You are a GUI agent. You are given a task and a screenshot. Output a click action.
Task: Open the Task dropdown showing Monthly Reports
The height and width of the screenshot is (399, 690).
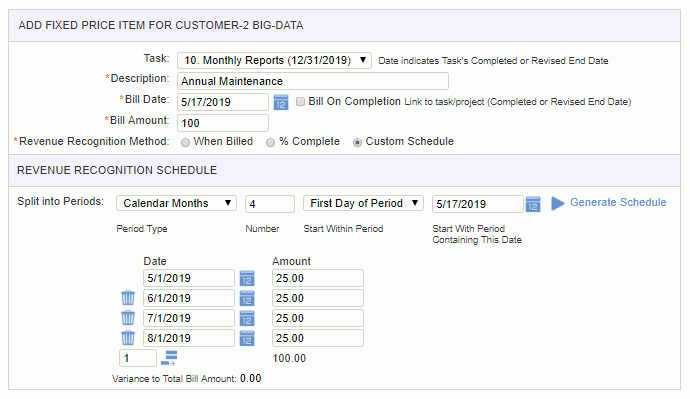(274, 60)
